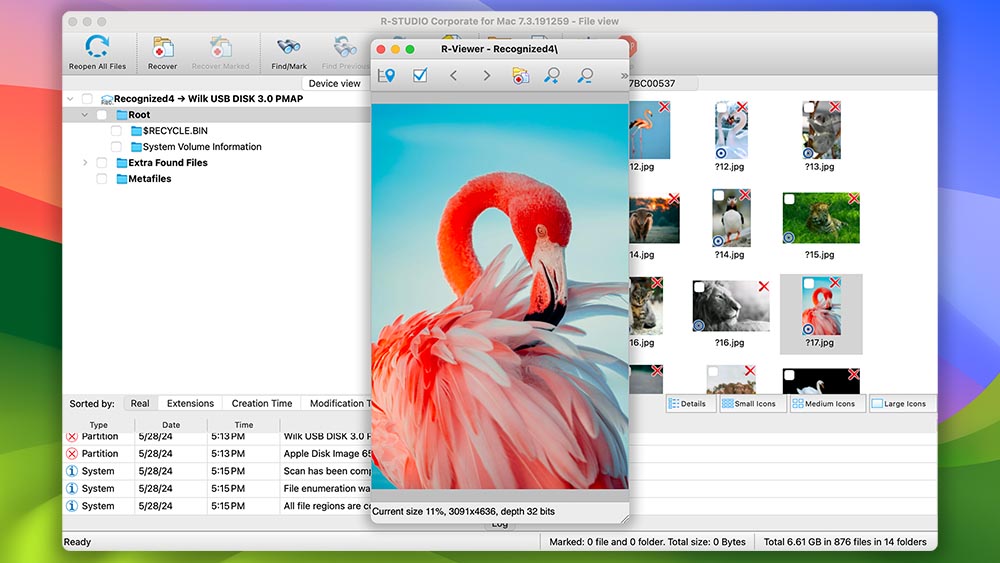Click the Recover Marked toolbar icon
This screenshot has height=563, width=1000.
(x=220, y=48)
